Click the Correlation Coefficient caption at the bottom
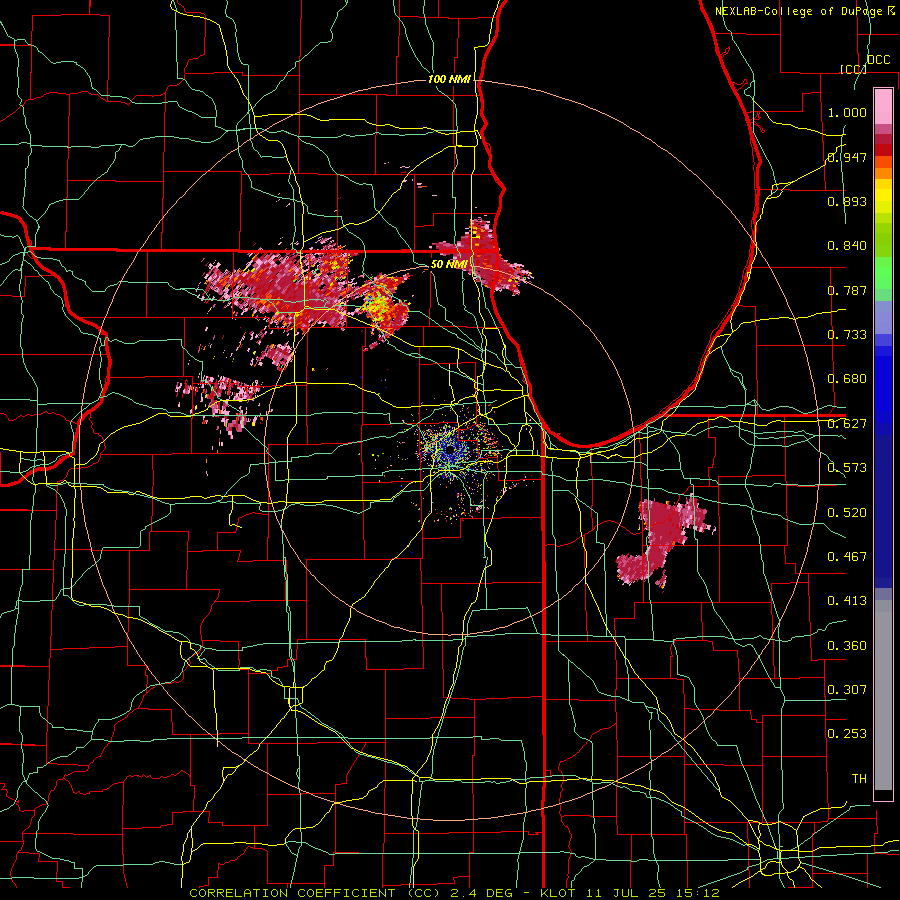The width and height of the screenshot is (900, 900). [453, 893]
